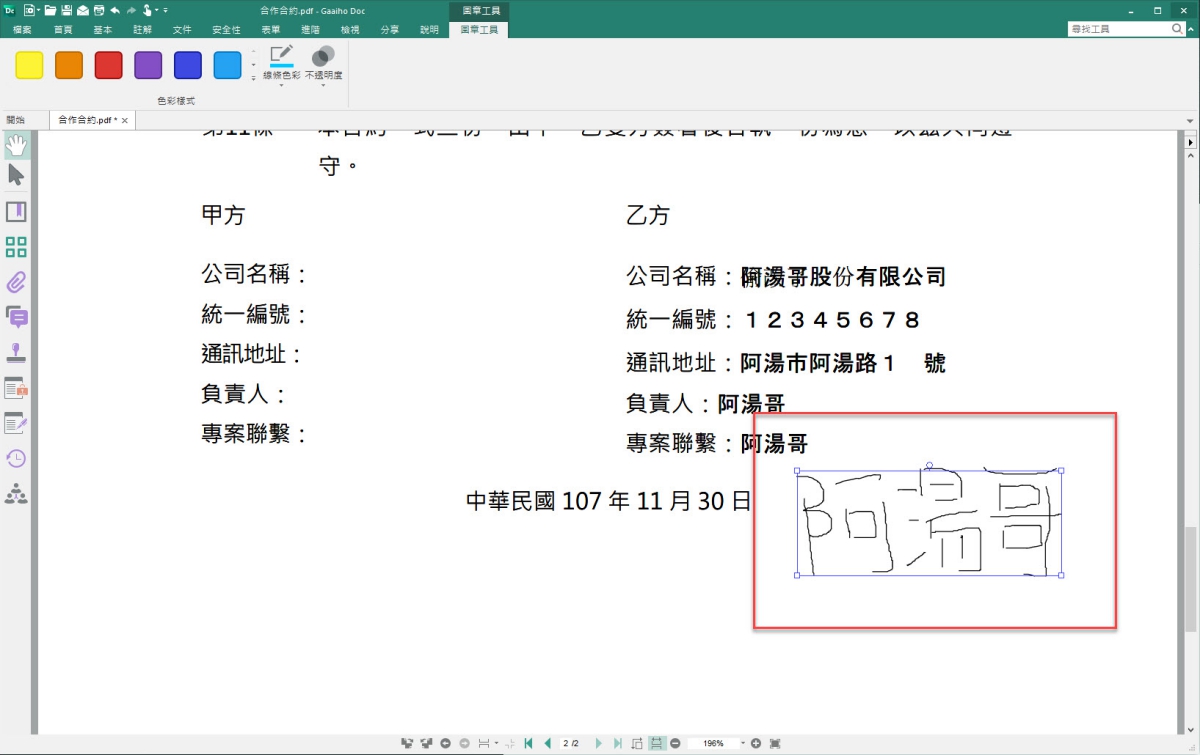Click the new document icon in title bar
The image size is (1200, 755).
[x=28, y=10]
